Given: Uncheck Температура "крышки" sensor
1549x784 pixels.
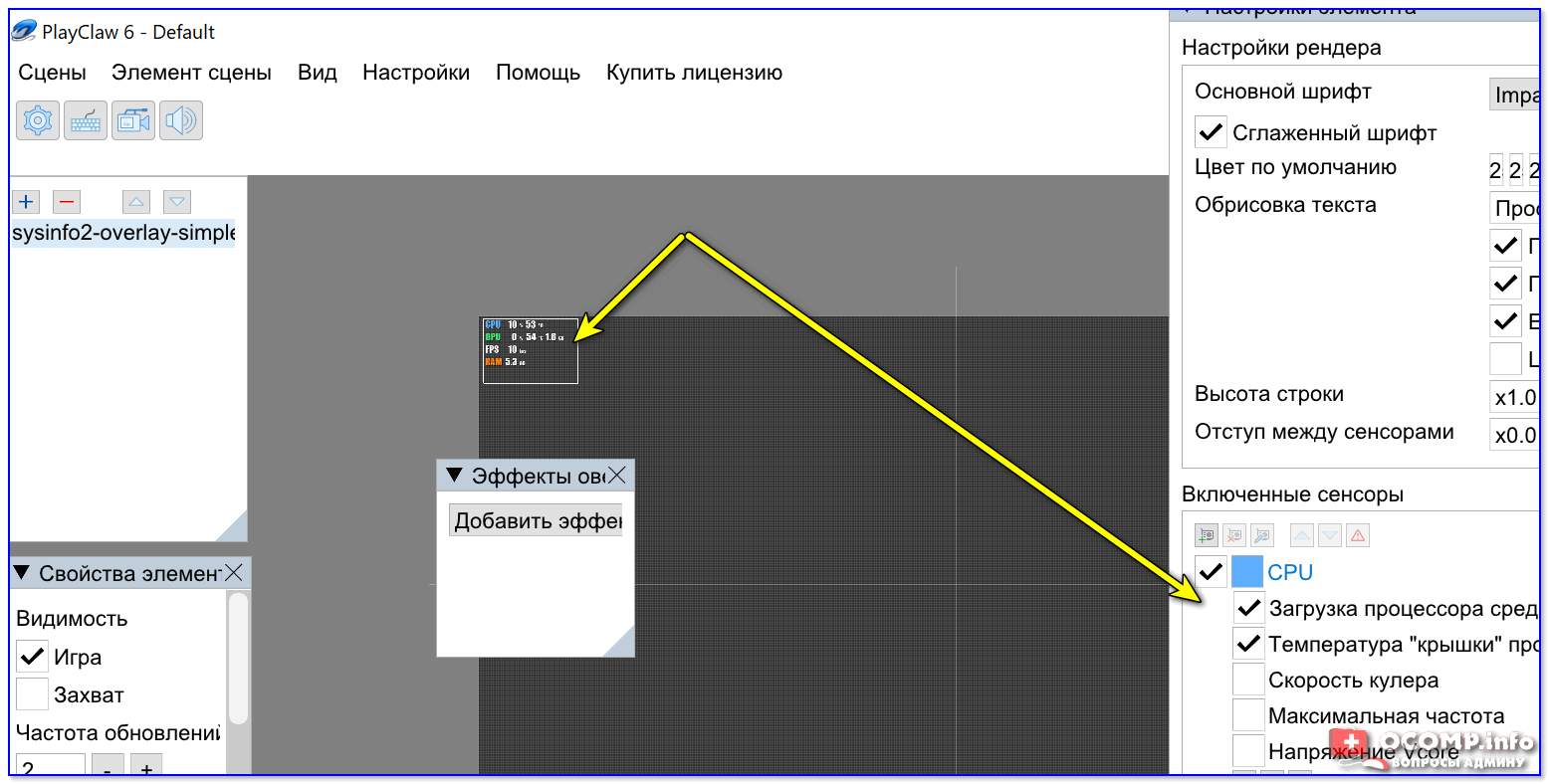Looking at the screenshot, I should [1248, 643].
